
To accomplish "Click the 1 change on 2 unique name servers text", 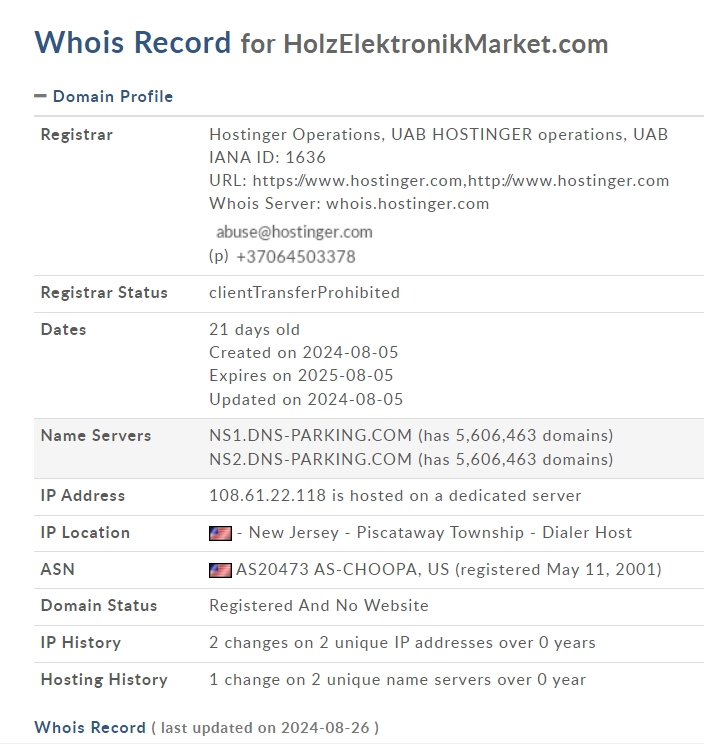I will 398,680.
